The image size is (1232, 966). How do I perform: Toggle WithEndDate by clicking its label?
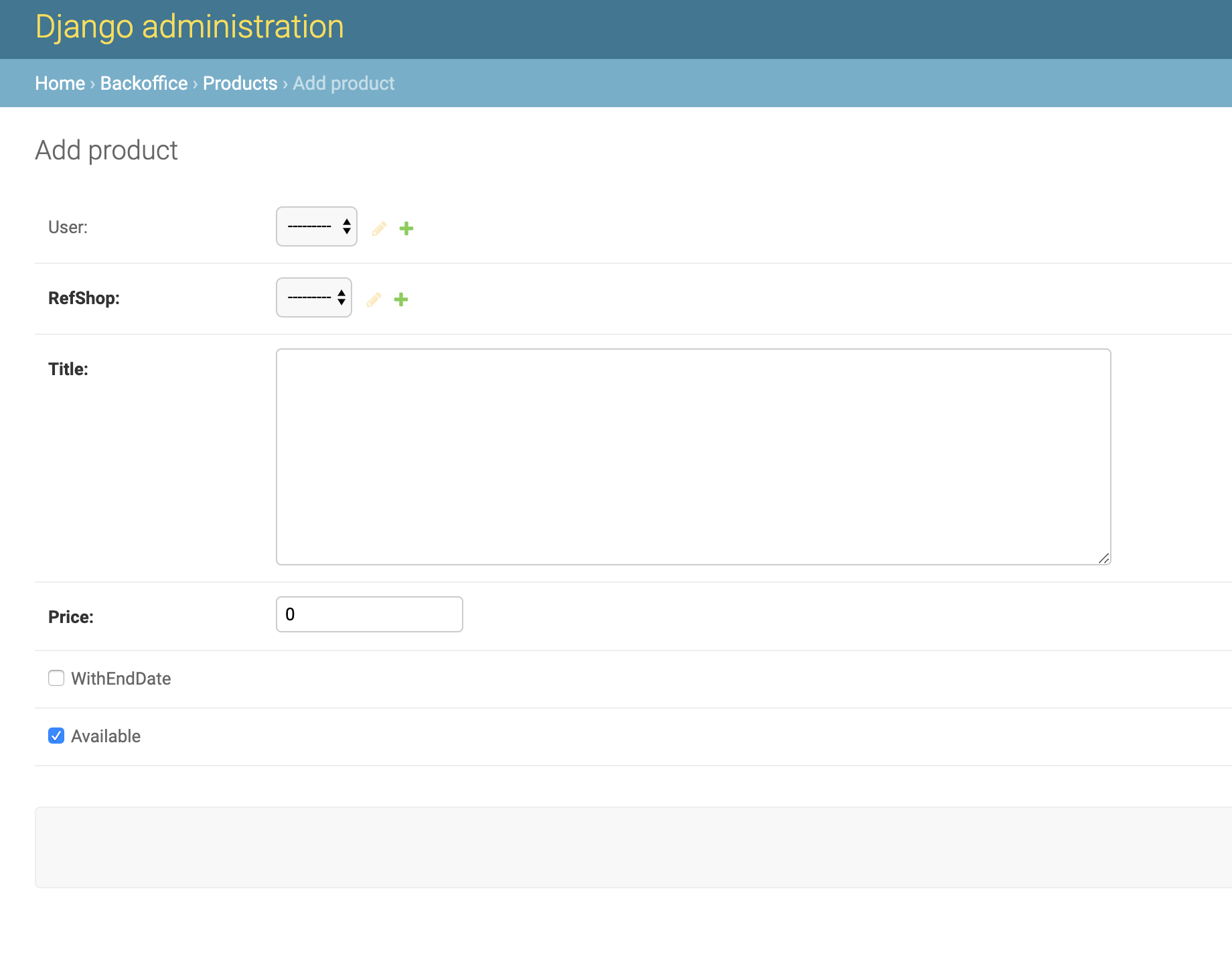tap(121, 678)
